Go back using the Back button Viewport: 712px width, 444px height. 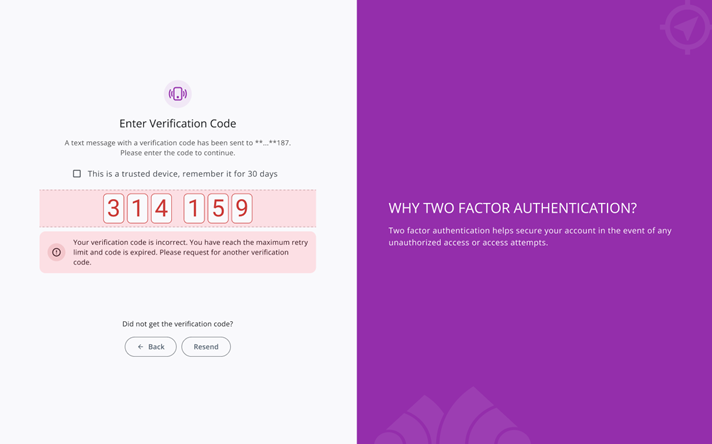151,347
